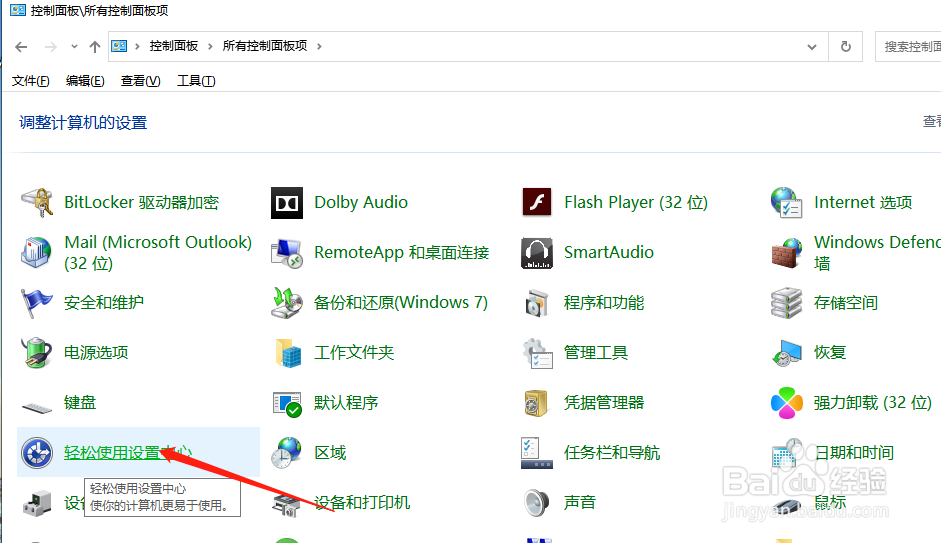Viewport: 941px width, 543px height.
Task: Open the 键盘 keyboard icon
Action: [37, 407]
